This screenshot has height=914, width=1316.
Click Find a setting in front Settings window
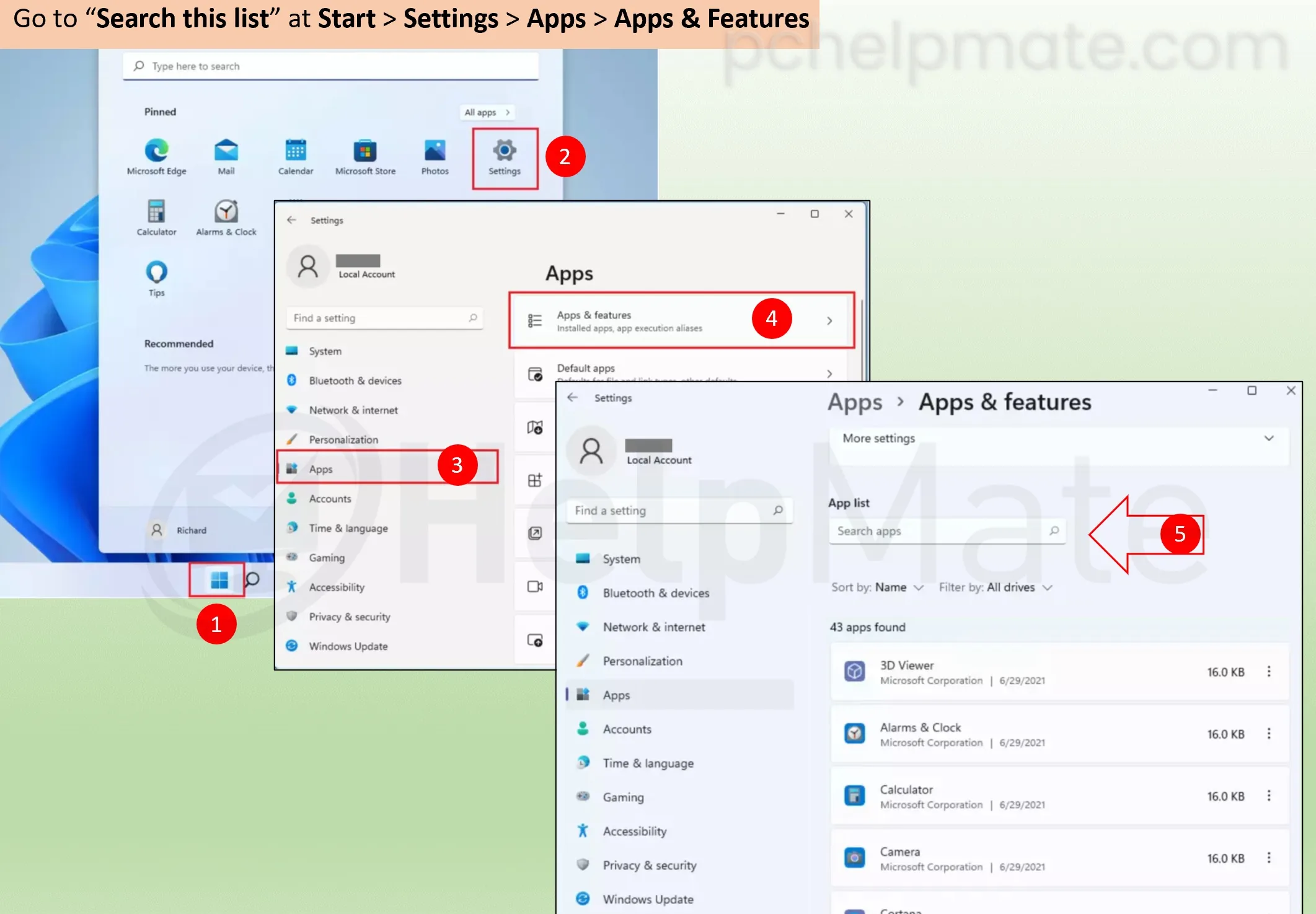(679, 511)
